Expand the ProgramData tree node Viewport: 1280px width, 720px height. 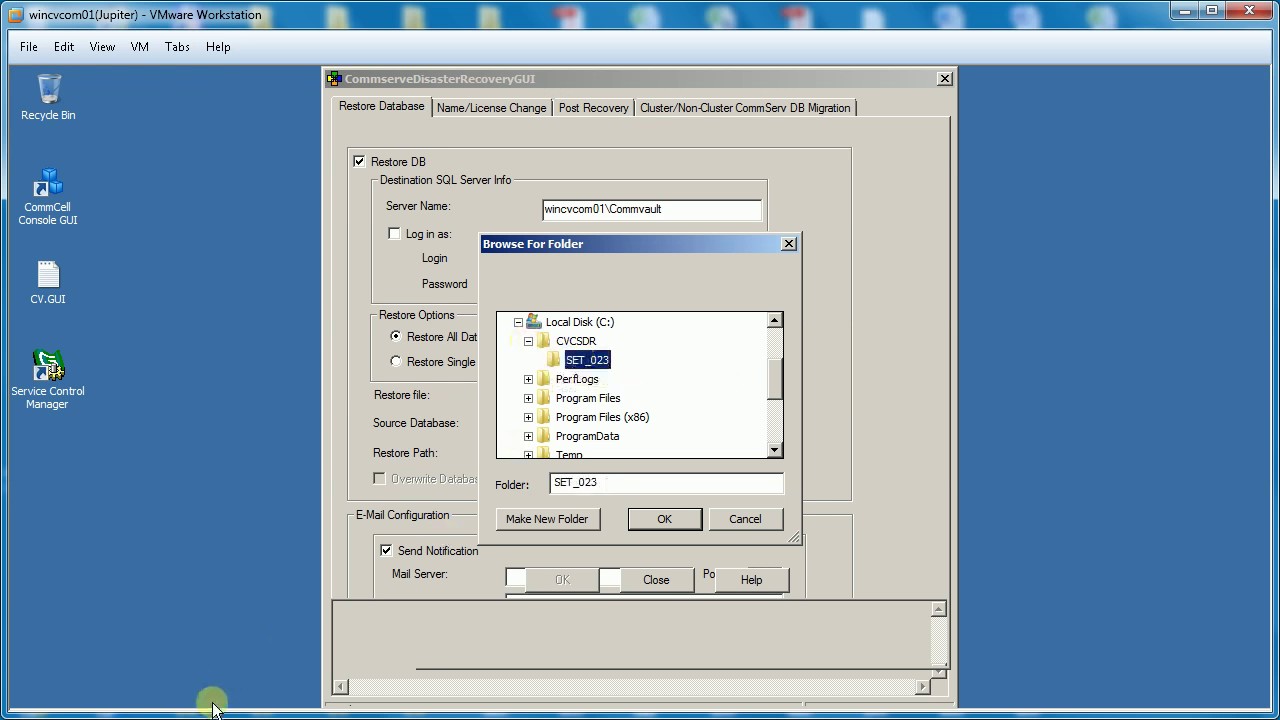(528, 436)
